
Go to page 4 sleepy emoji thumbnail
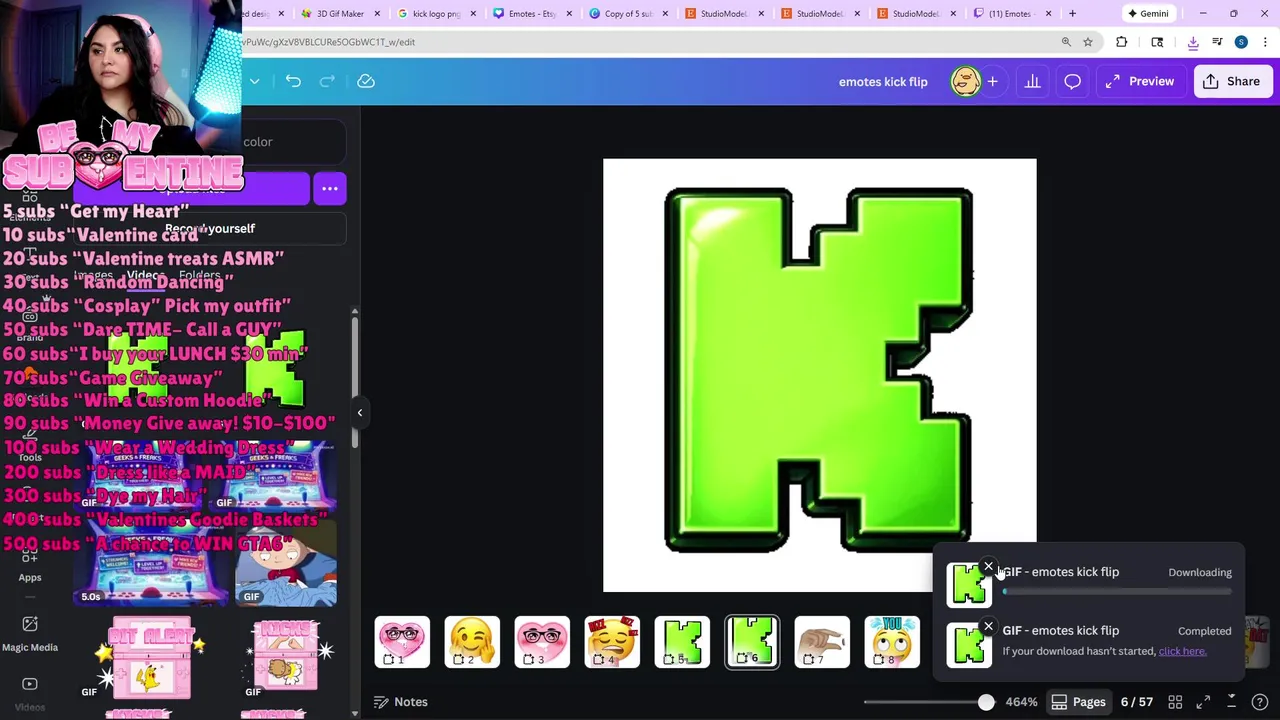pyautogui.click(x=612, y=642)
